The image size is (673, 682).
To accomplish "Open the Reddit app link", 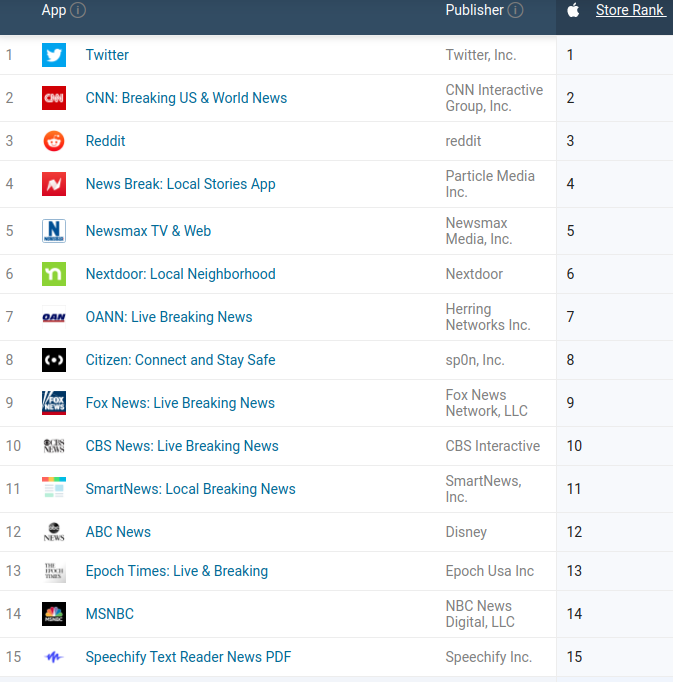I will 105,141.
